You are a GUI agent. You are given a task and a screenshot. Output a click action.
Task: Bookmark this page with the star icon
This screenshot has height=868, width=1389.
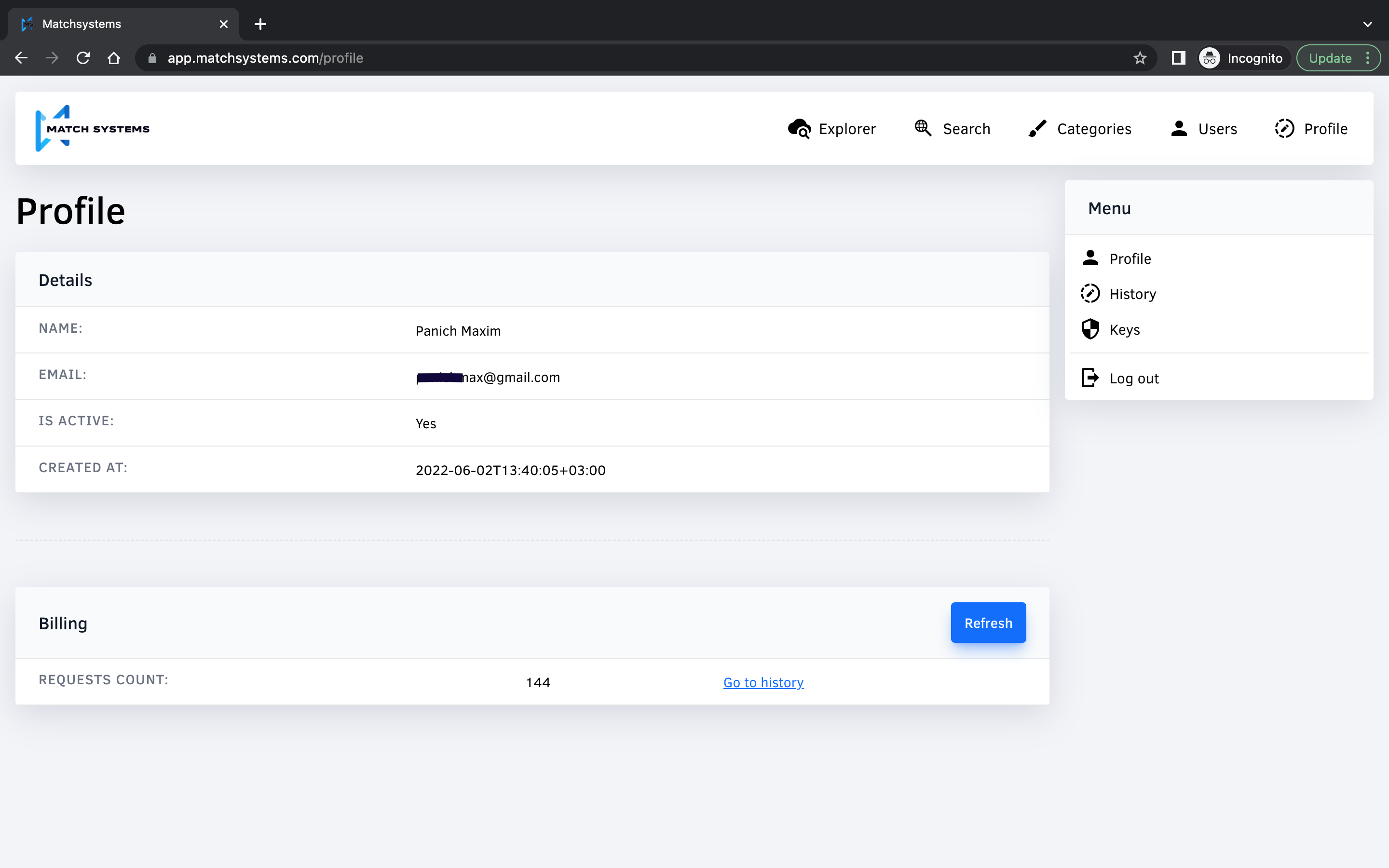coord(1140,58)
